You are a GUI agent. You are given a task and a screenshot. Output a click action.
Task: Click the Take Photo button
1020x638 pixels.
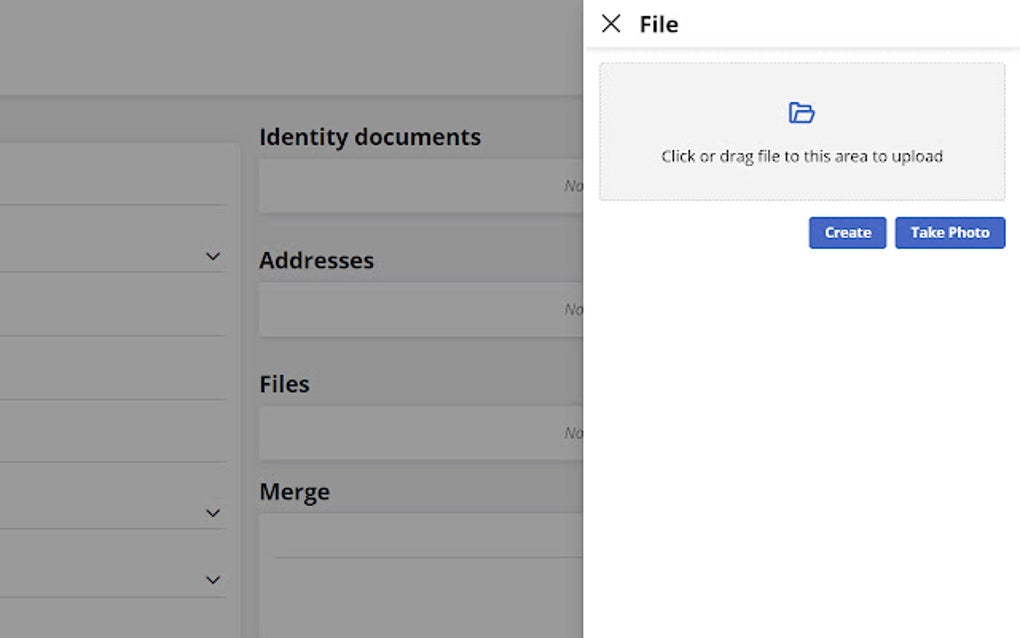[950, 232]
